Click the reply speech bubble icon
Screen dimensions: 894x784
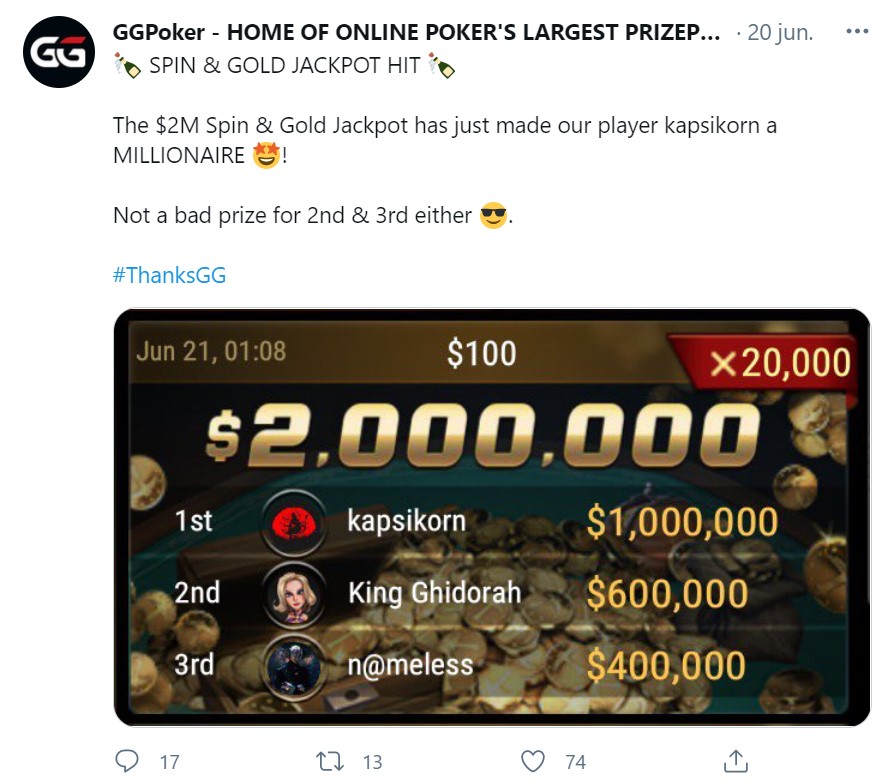point(127,761)
